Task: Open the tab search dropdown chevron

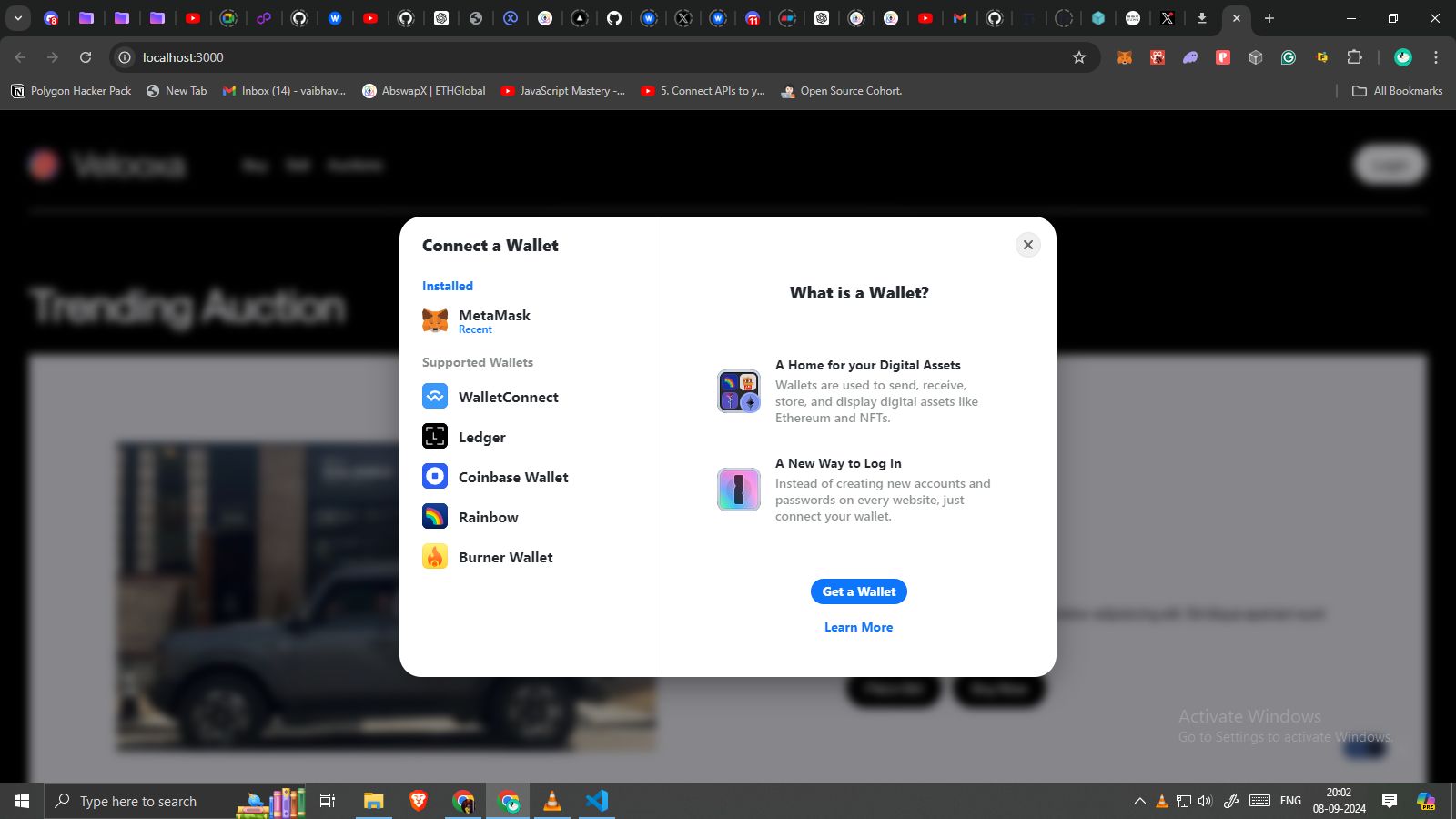Action: (x=17, y=18)
